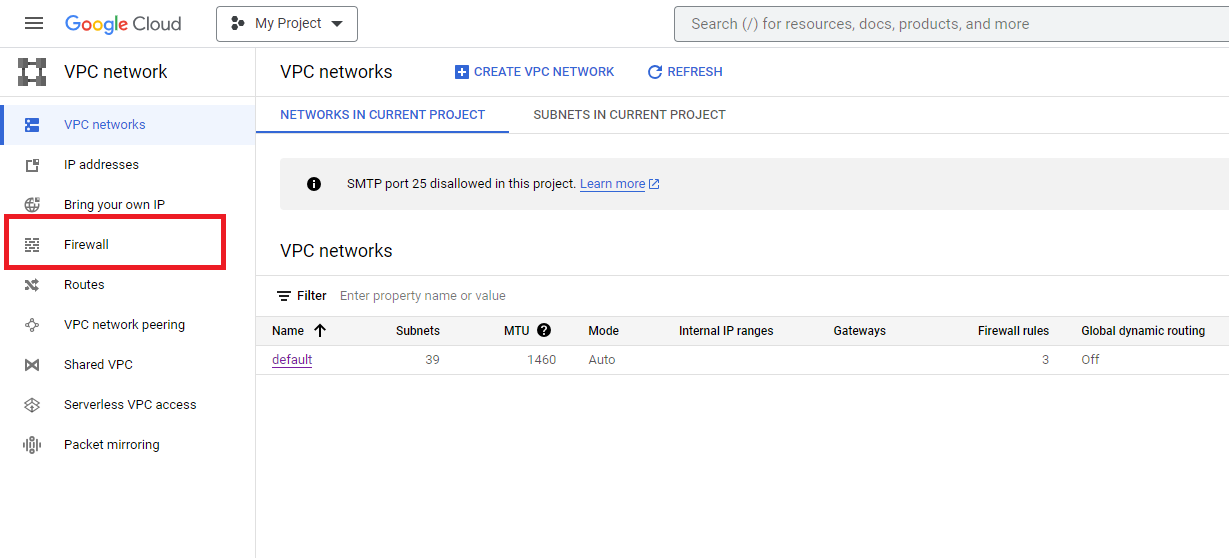This screenshot has height=558, width=1229.
Task: Open the default network link
Action: point(292,360)
